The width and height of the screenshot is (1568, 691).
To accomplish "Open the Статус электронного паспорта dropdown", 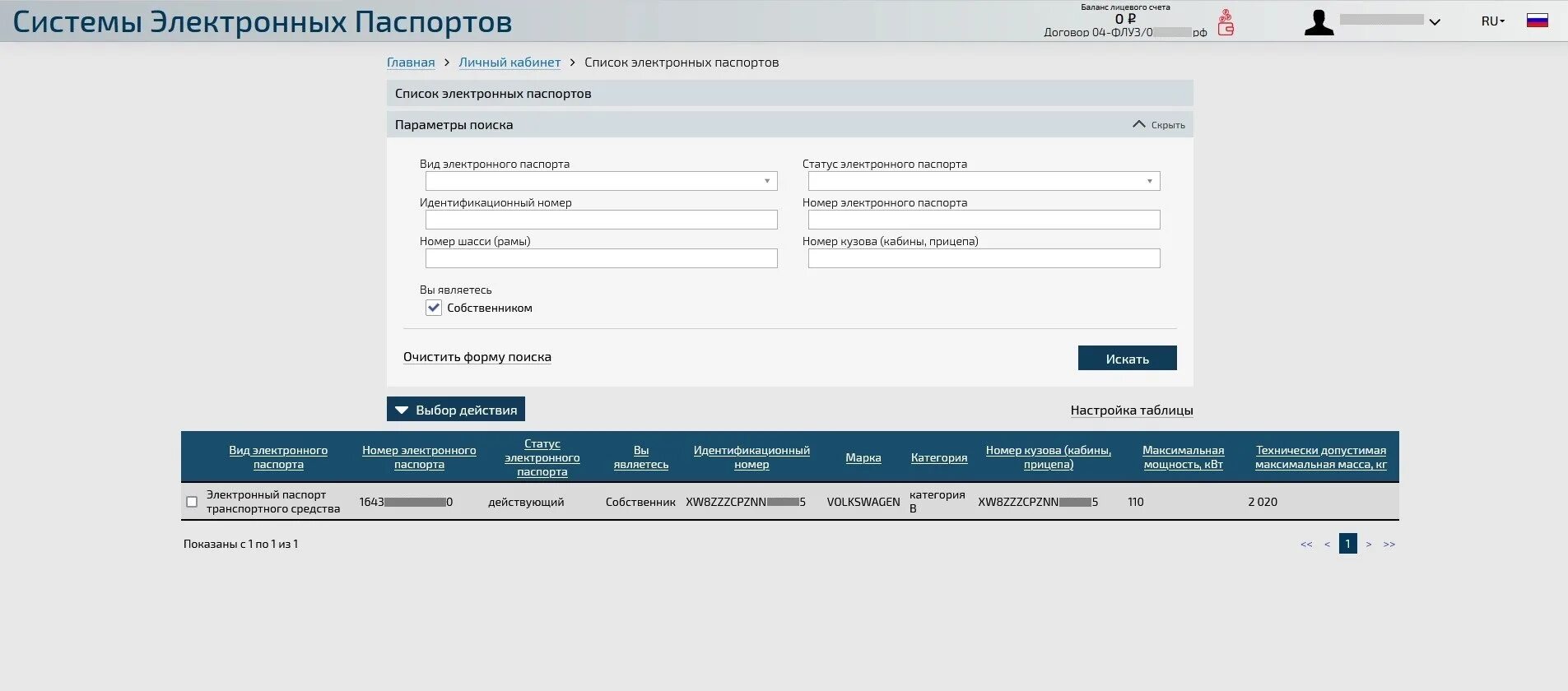I will pos(984,181).
